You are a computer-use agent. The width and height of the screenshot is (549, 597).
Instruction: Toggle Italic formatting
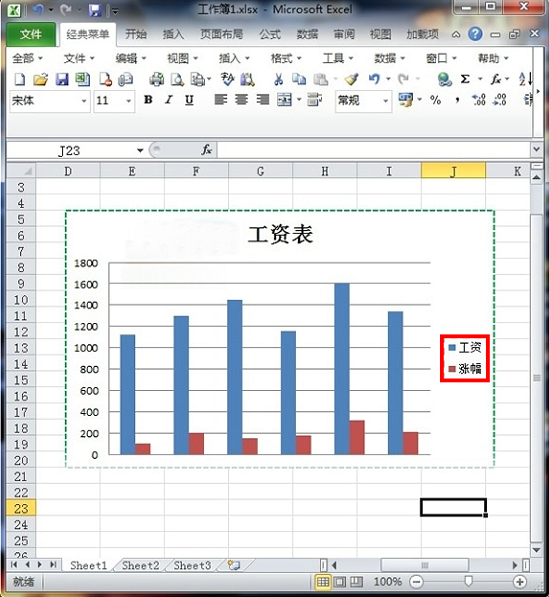click(x=169, y=100)
